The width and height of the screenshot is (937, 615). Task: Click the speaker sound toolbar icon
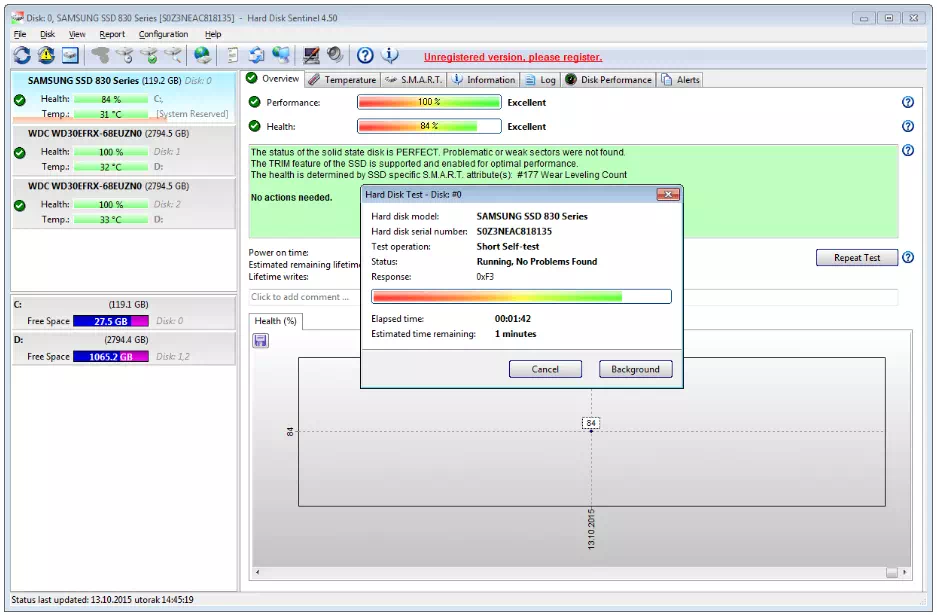click(335, 55)
